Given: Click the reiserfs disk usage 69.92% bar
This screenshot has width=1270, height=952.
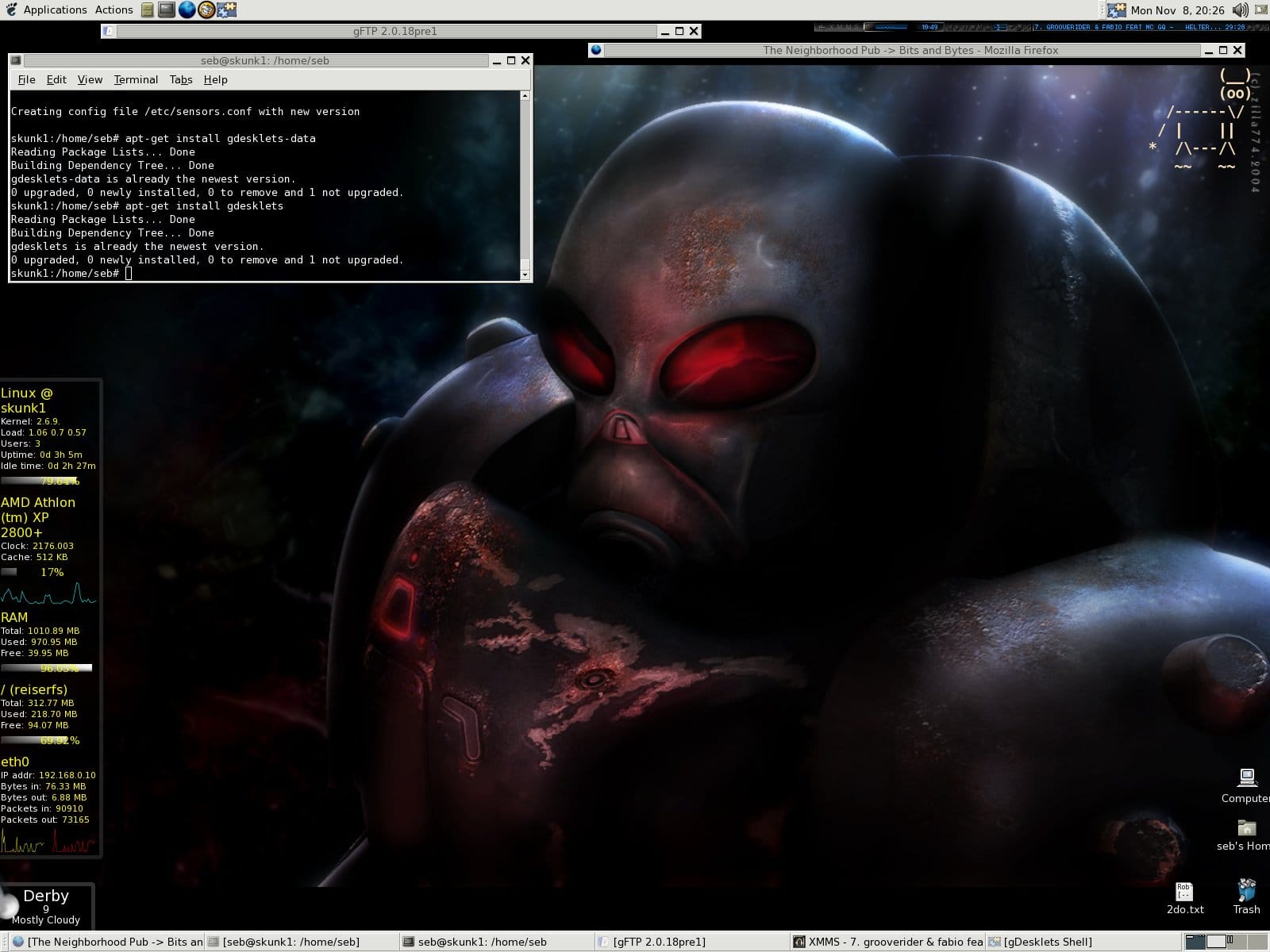Looking at the screenshot, I should tap(40, 740).
